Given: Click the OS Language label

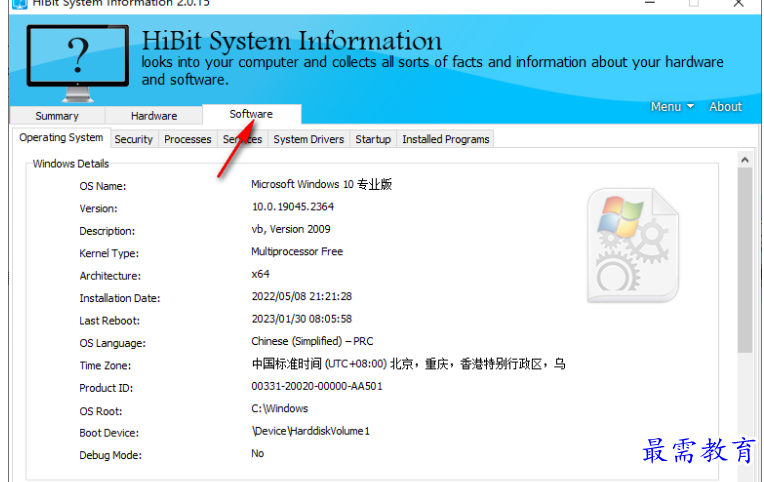Looking at the screenshot, I should (113, 343).
